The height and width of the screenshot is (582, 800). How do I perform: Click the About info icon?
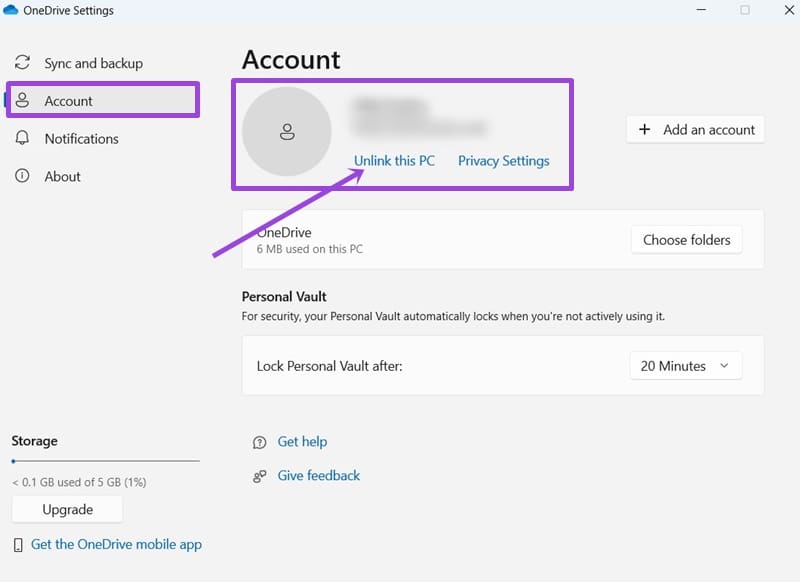pos(24,176)
